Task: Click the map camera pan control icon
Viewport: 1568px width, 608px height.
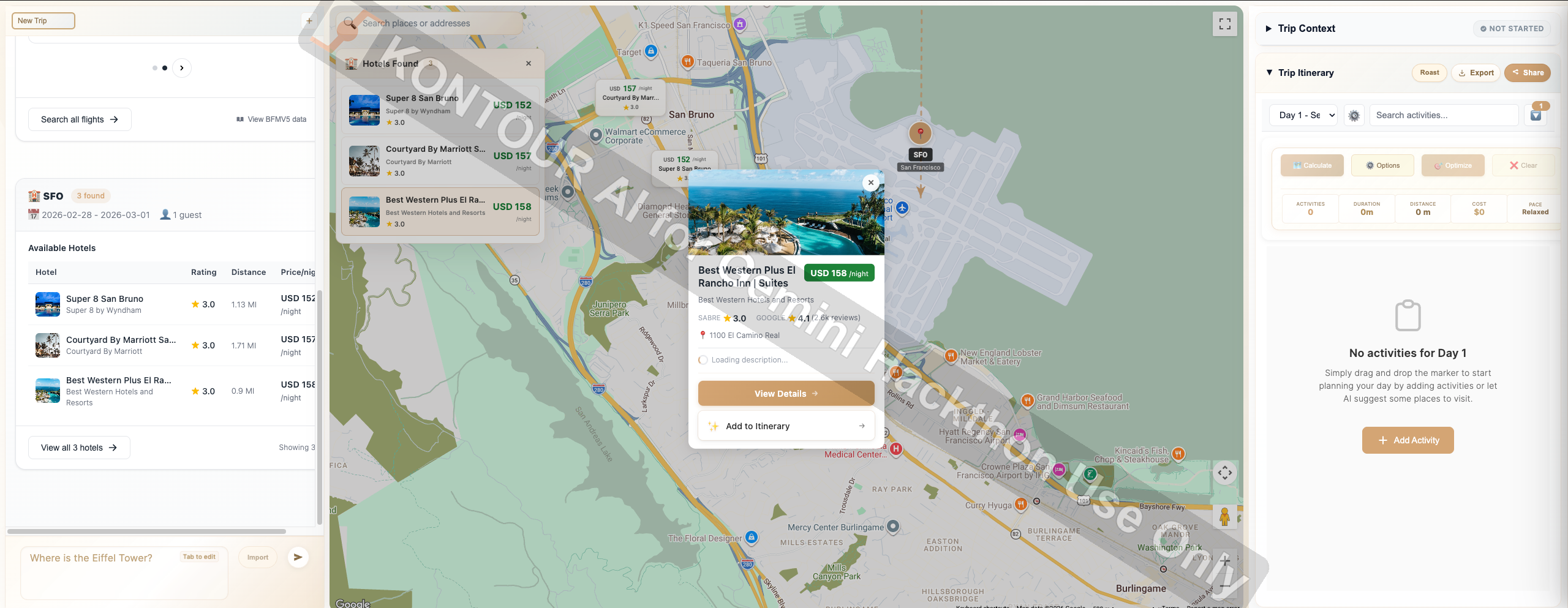Action: coord(1224,472)
